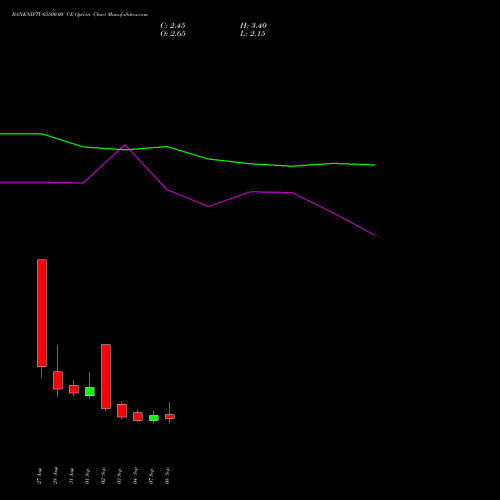Click the '31 Aug' date label
The image size is (500, 500).
tap(71, 476)
